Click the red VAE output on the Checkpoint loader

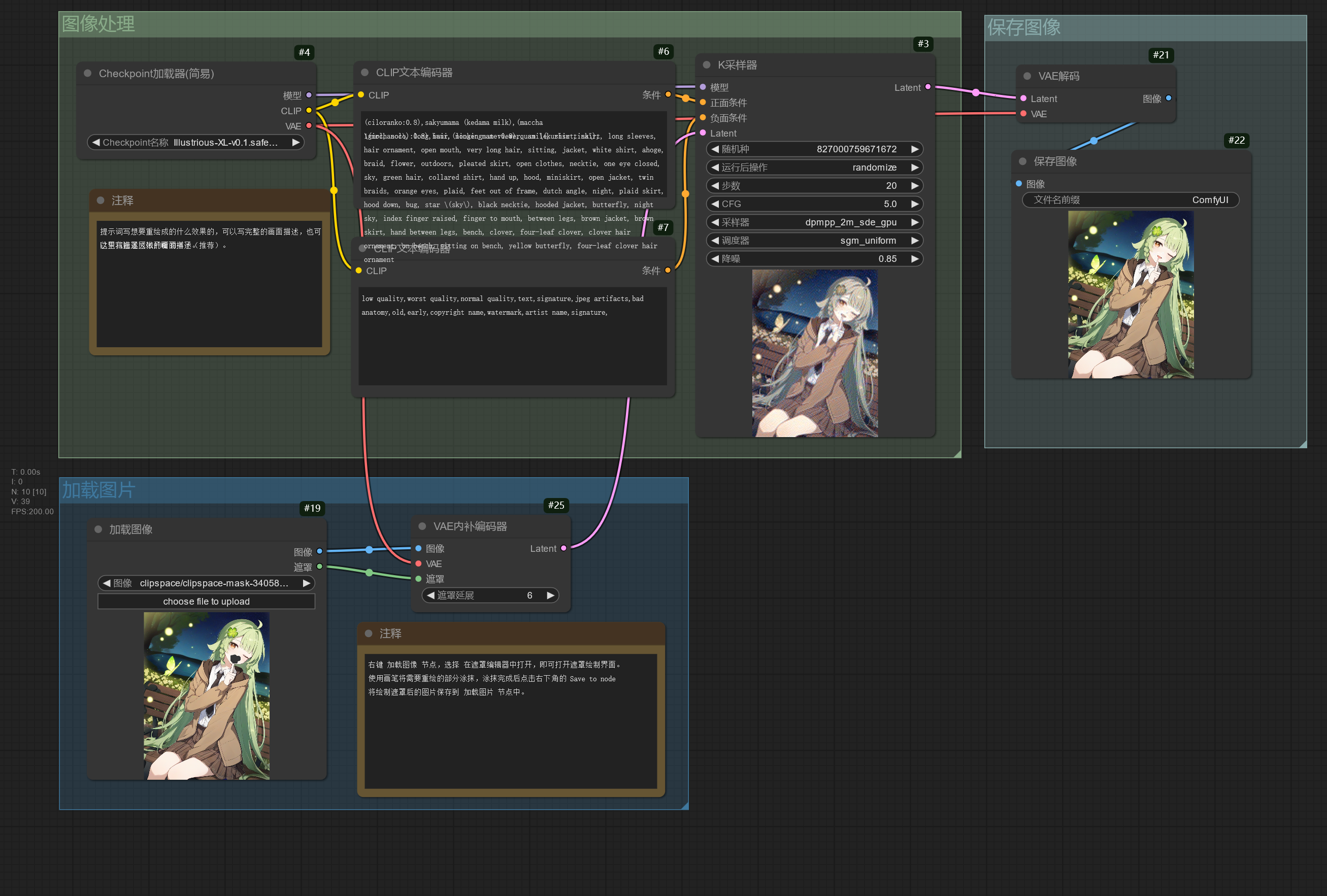point(309,125)
